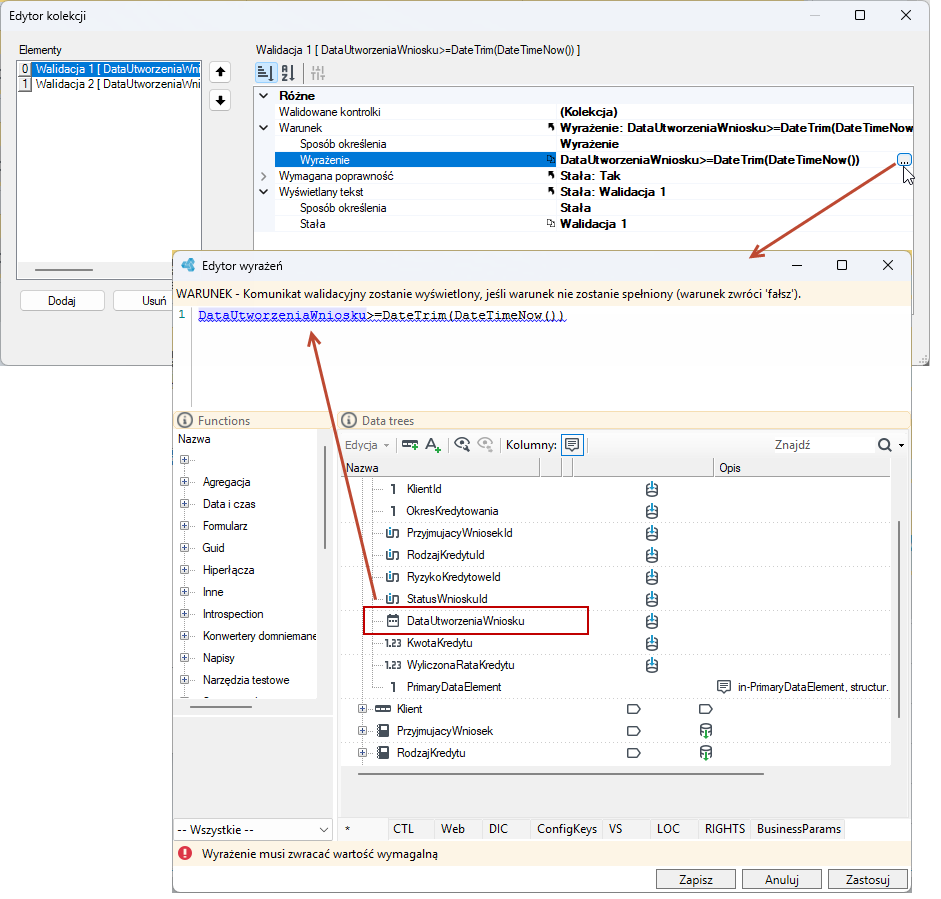Open the property pages sliders icon
Viewport: 941px width, 899px height.
(317, 73)
